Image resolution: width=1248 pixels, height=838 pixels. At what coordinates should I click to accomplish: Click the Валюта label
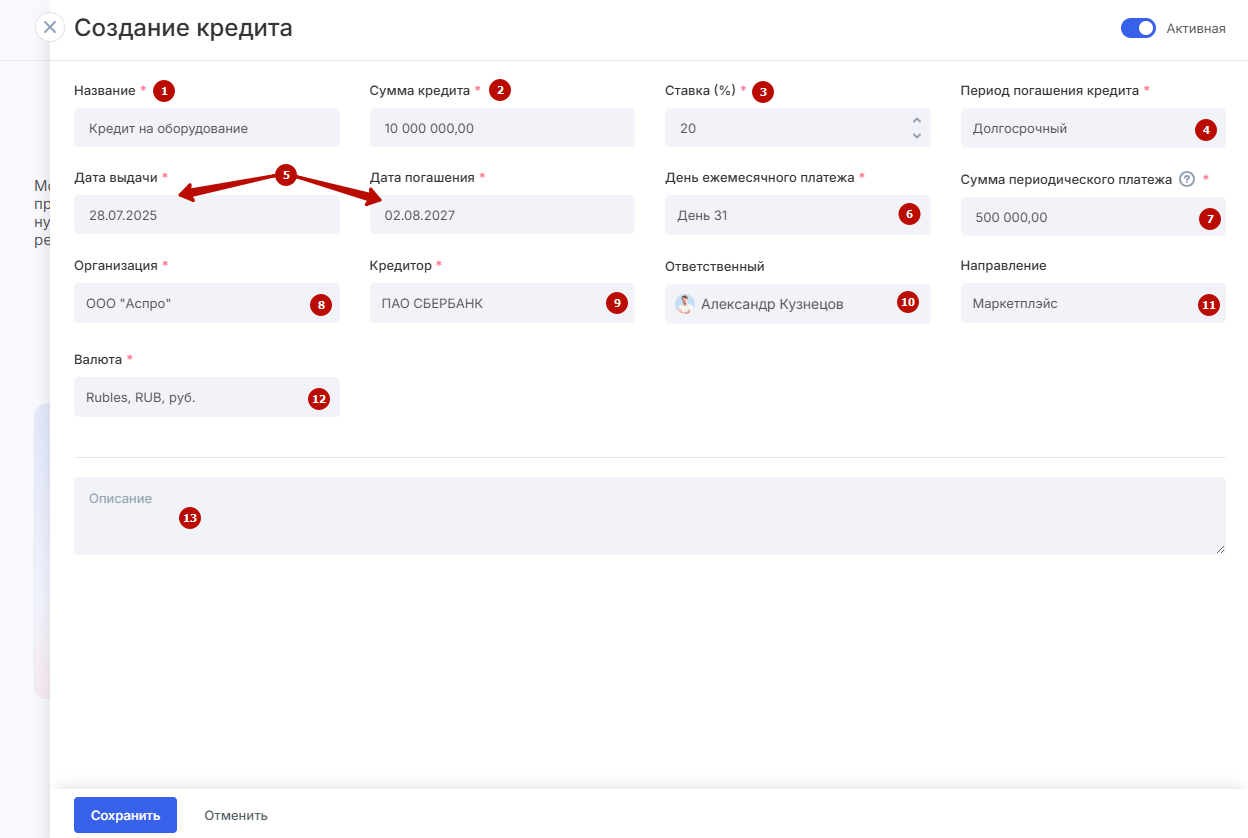pyautogui.click(x=98, y=359)
